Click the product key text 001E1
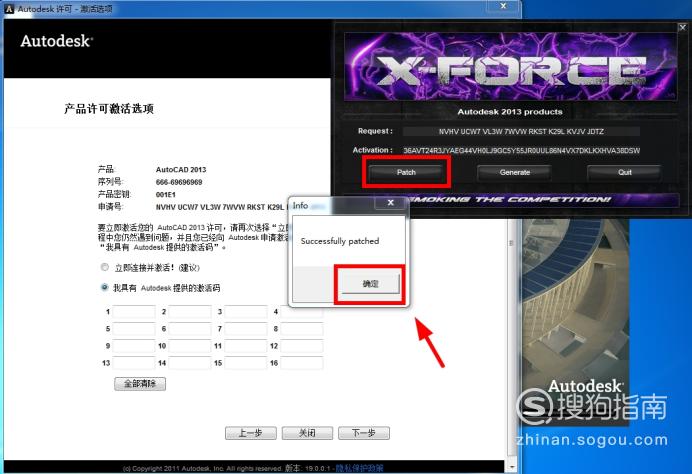The image size is (692, 474). [x=165, y=195]
